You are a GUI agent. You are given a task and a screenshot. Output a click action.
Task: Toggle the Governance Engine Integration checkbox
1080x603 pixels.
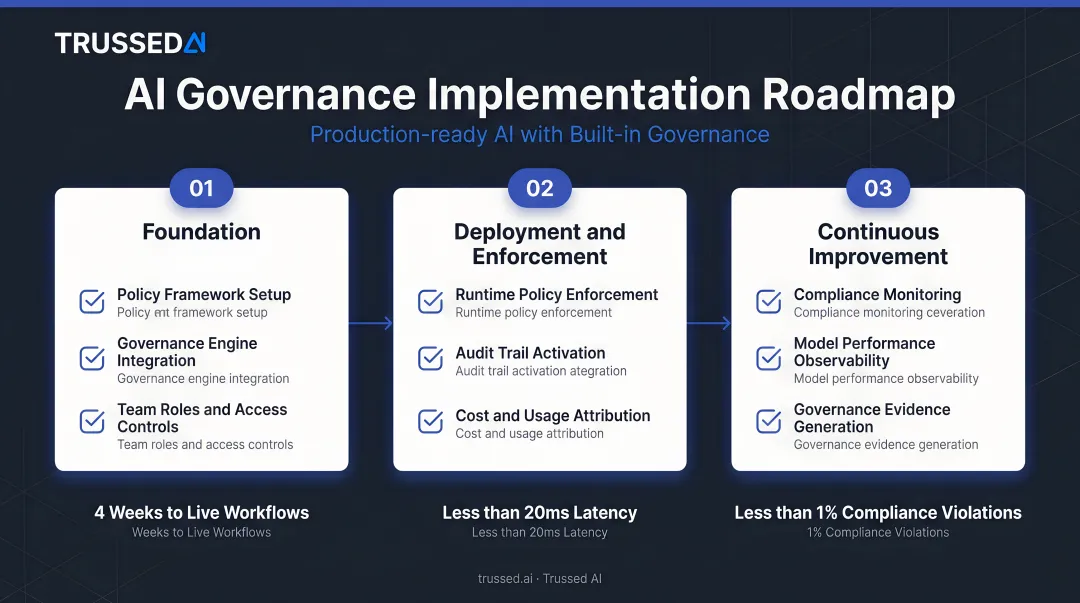[92, 358]
